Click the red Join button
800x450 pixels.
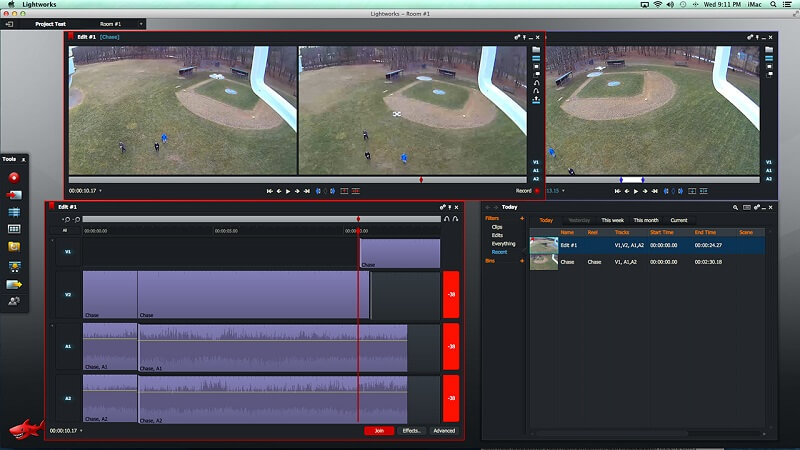click(x=378, y=430)
